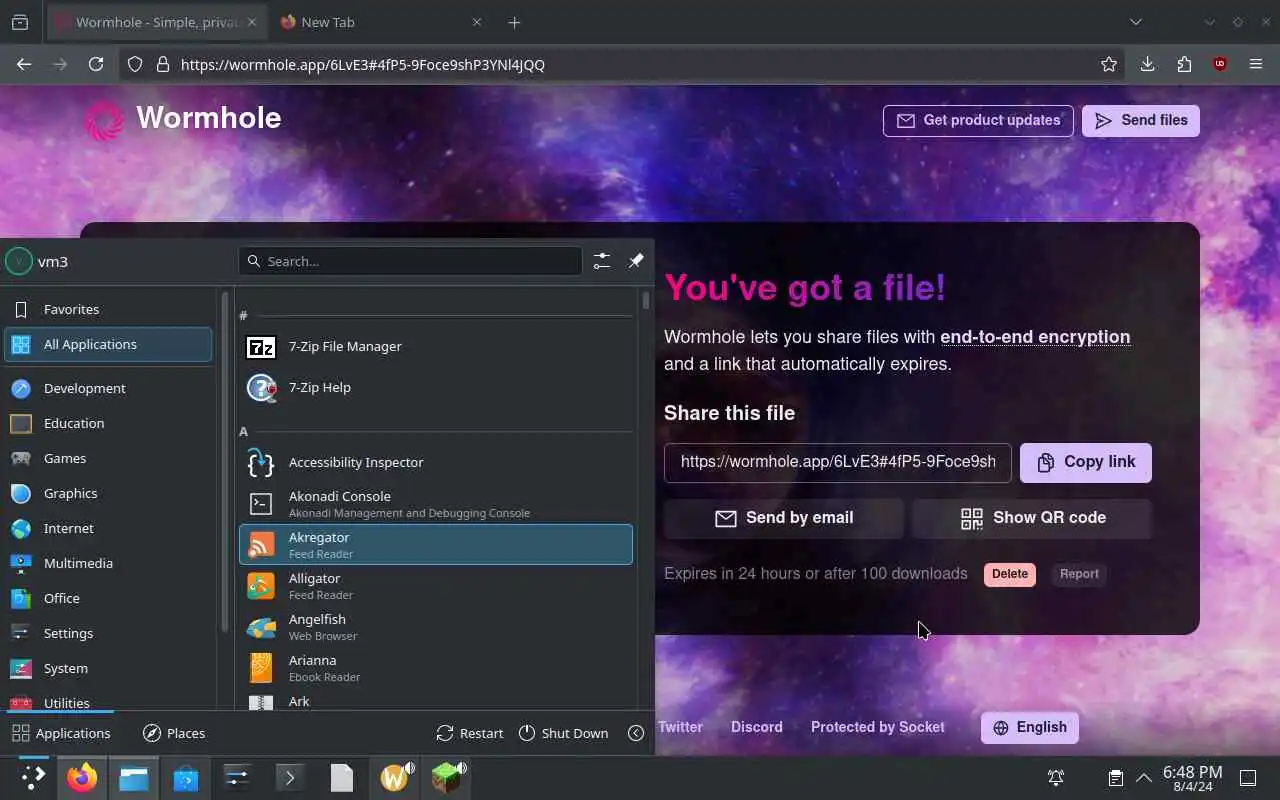Go back to previous page

pos(24,64)
